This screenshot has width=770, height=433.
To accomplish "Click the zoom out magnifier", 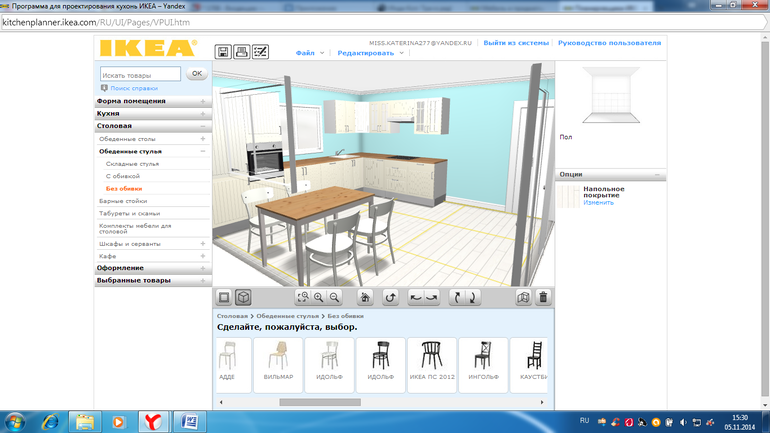I will pos(334,297).
